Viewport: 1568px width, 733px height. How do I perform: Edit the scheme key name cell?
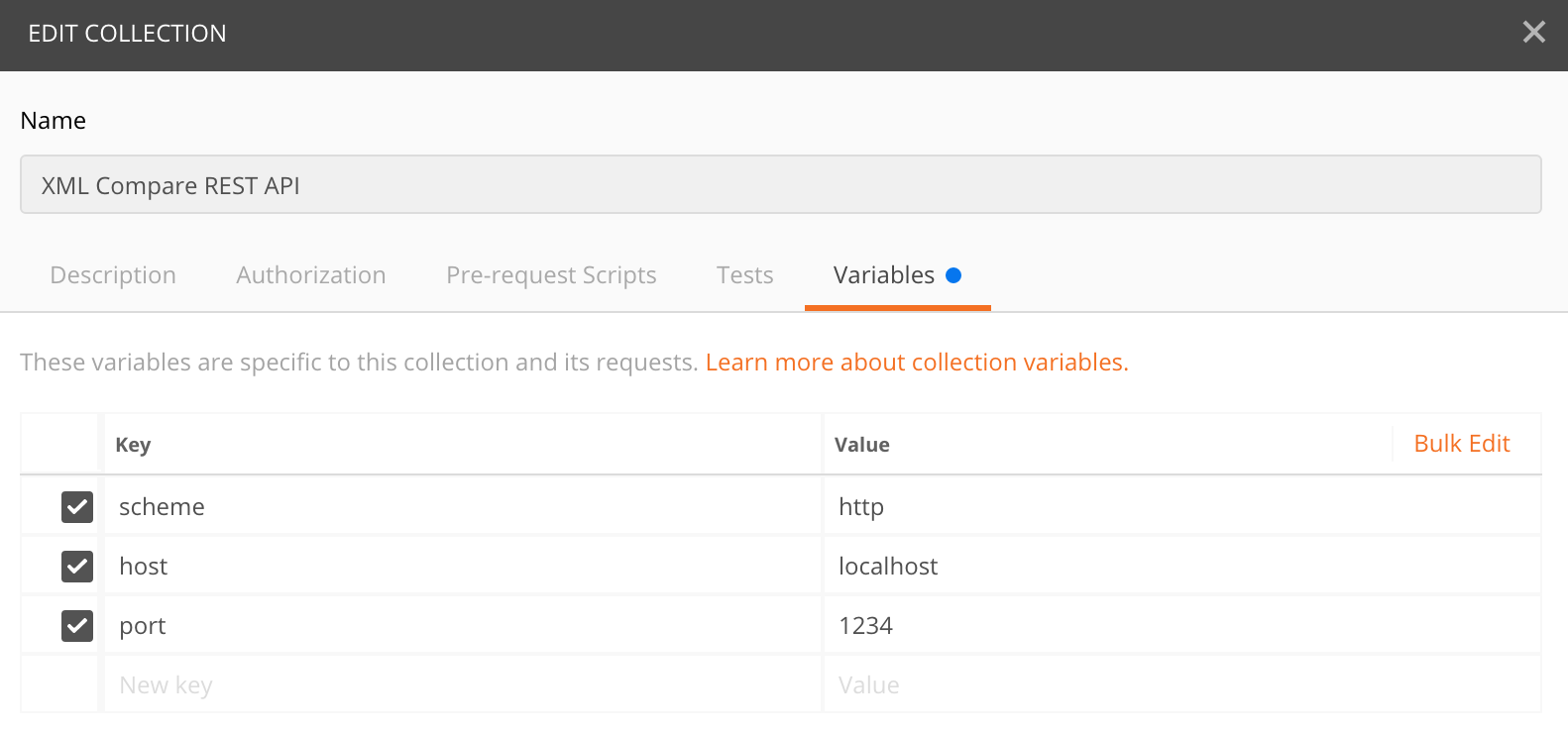pos(461,507)
